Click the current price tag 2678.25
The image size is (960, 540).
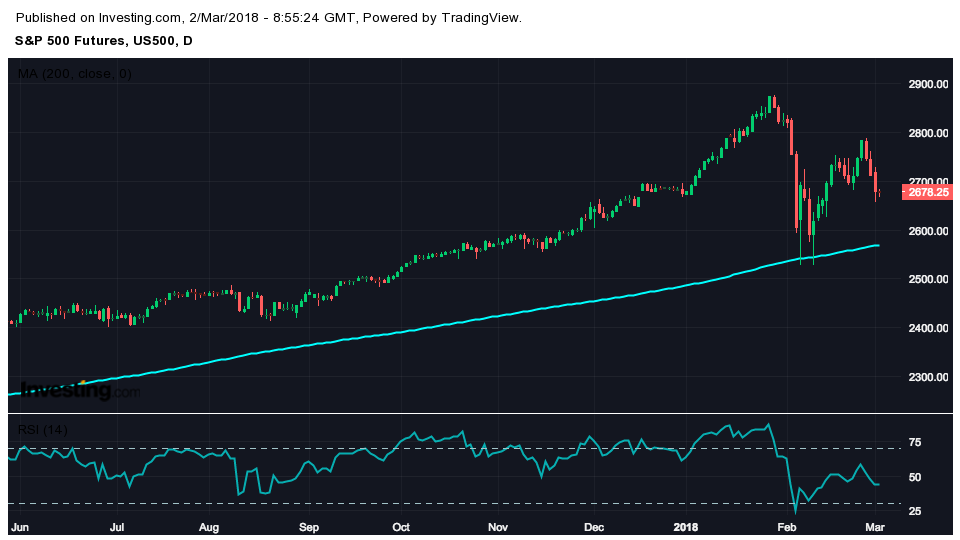928,192
